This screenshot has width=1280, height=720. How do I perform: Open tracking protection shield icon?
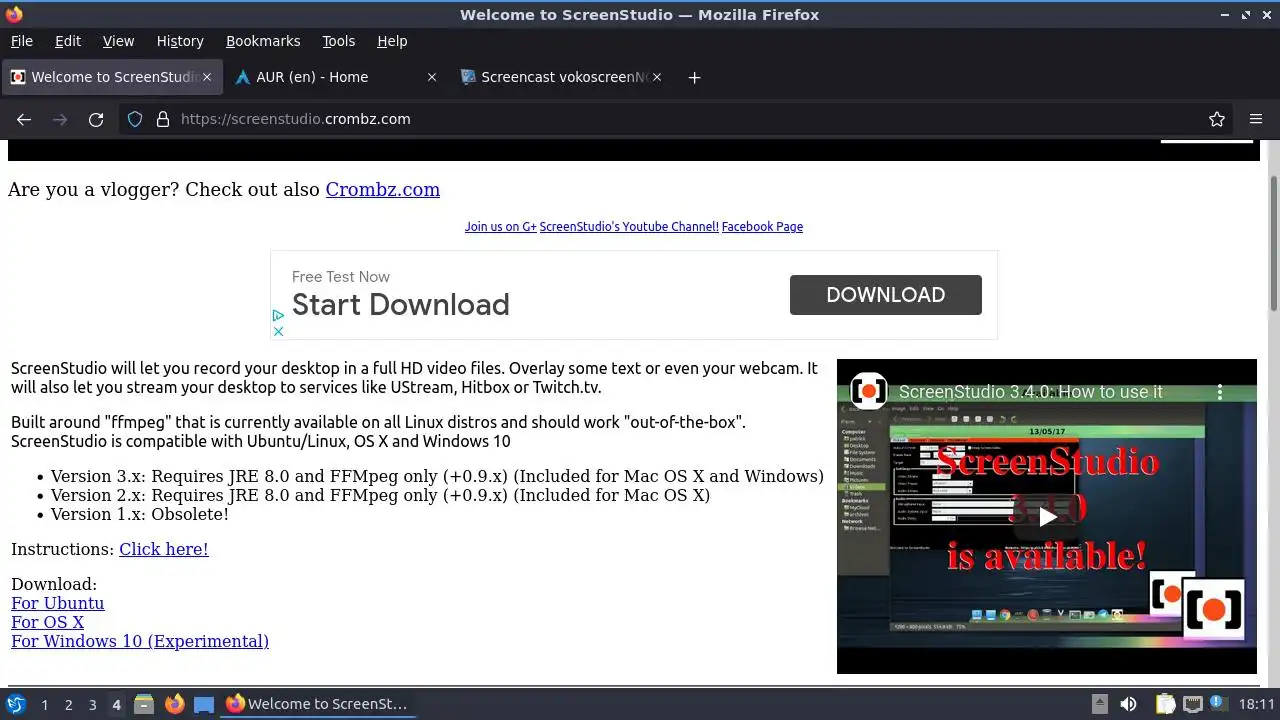[135, 119]
